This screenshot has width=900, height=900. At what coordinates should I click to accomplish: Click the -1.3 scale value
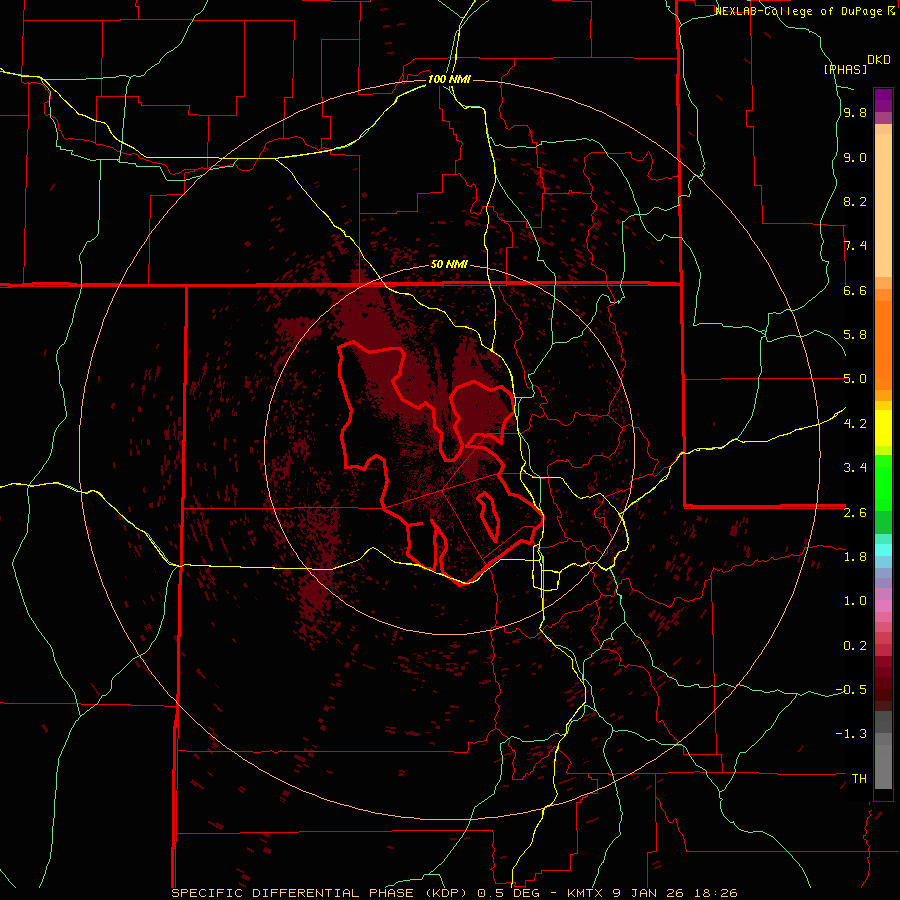coord(851,734)
